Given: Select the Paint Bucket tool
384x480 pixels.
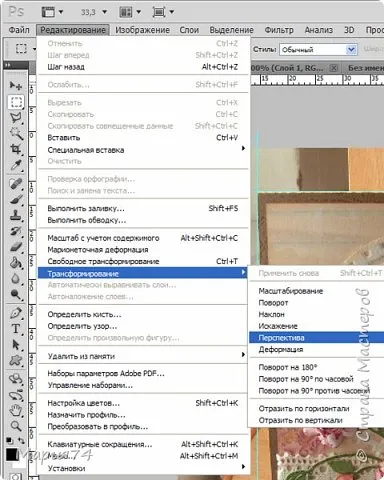Looking at the screenshot, I should [x=16, y=263].
